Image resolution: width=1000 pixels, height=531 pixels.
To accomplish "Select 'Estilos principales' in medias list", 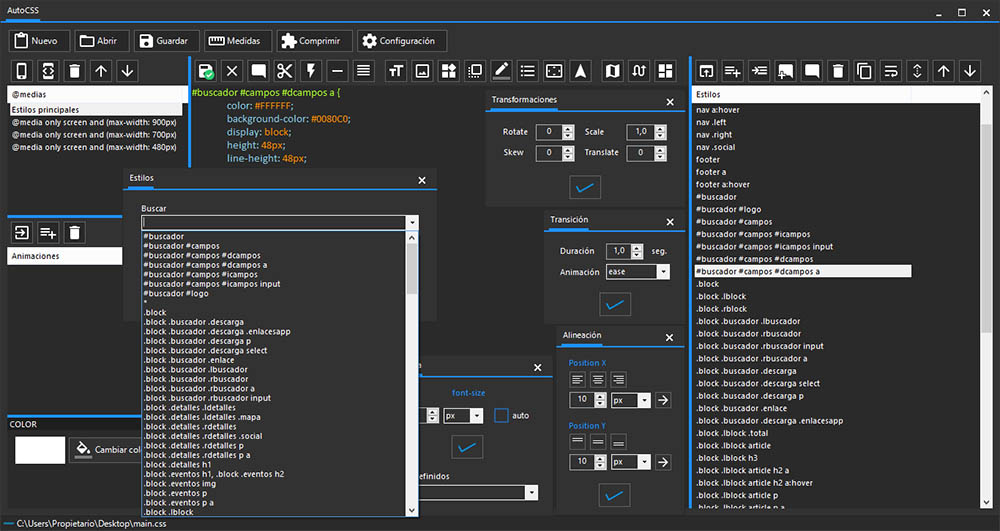I will point(96,110).
